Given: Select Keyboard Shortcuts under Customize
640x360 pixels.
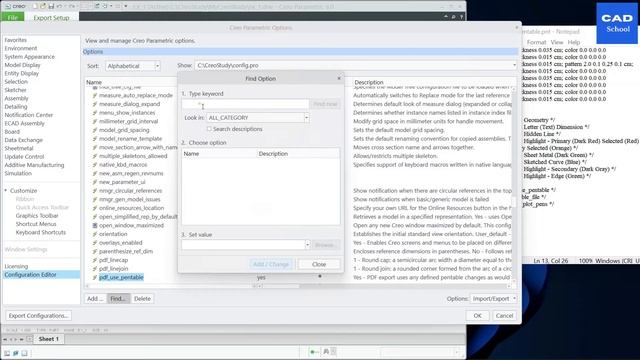Looking at the screenshot, I should pos(40,232).
